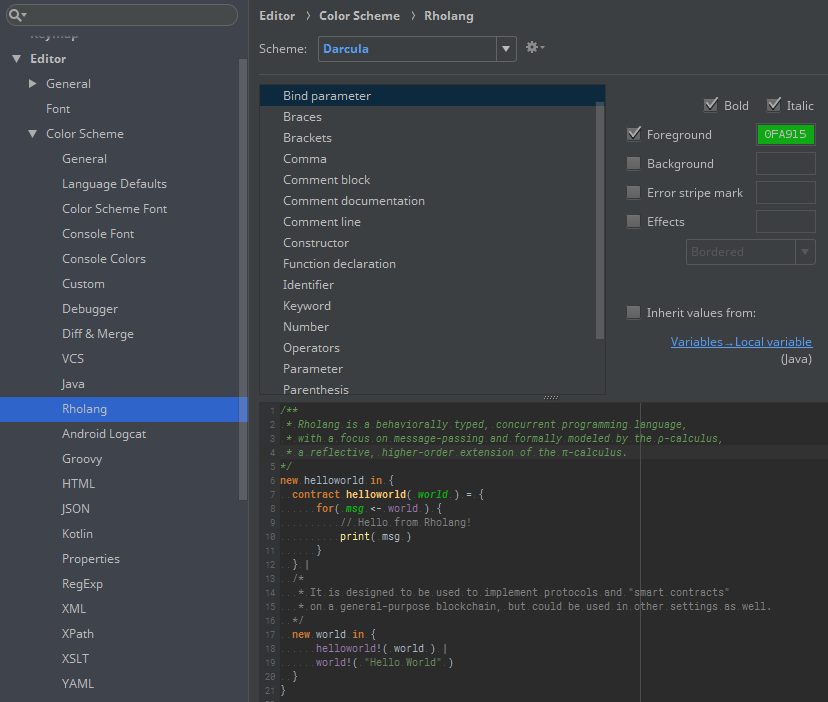Image resolution: width=828 pixels, height=702 pixels.
Task: Open the scheme gear actions menu
Action: 534,48
